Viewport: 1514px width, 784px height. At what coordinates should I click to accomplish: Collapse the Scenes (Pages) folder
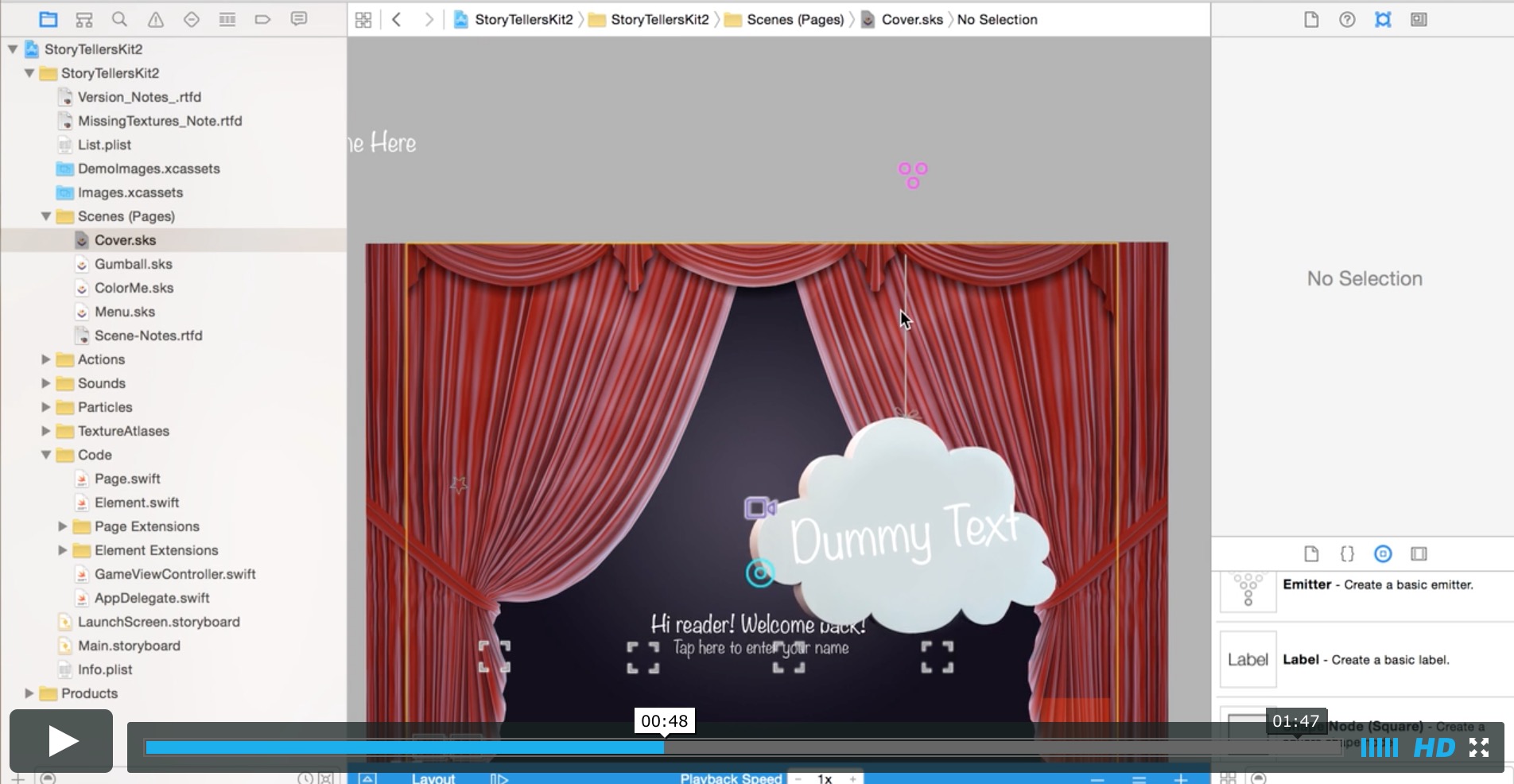coord(46,216)
